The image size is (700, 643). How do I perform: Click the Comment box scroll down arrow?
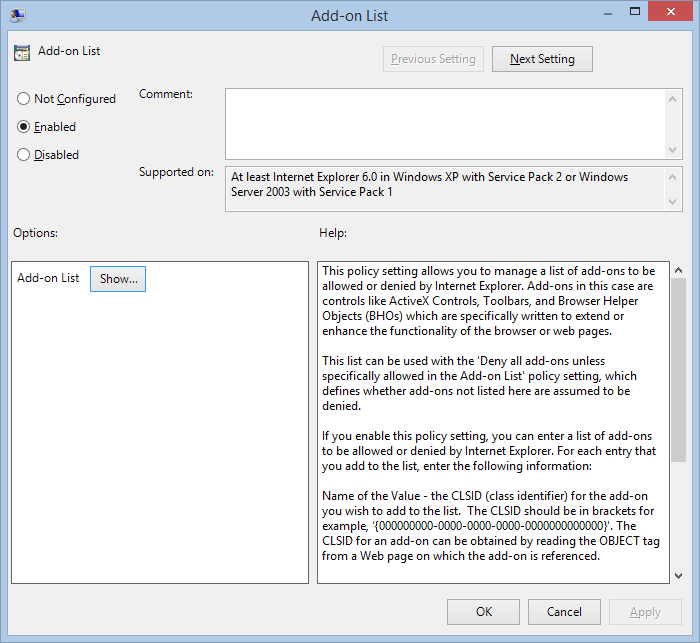(674, 149)
